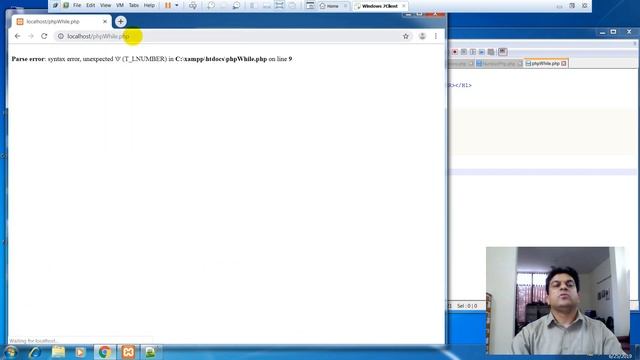Close the localhost/phpWhile.php browser tab
640x360 pixels.
click(105, 22)
